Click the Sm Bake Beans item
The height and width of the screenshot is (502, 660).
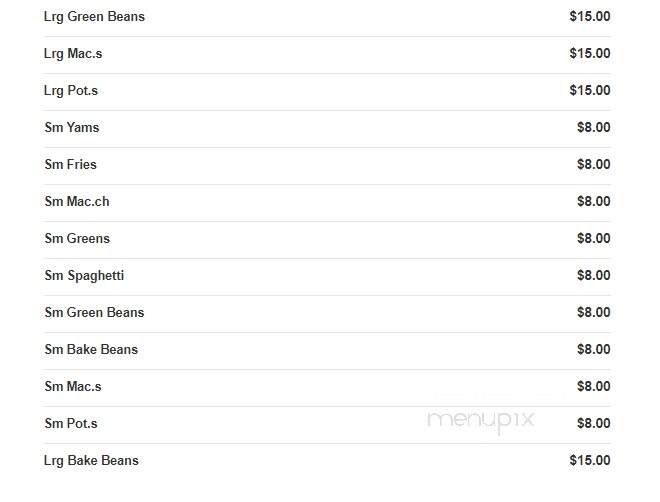click(327, 350)
